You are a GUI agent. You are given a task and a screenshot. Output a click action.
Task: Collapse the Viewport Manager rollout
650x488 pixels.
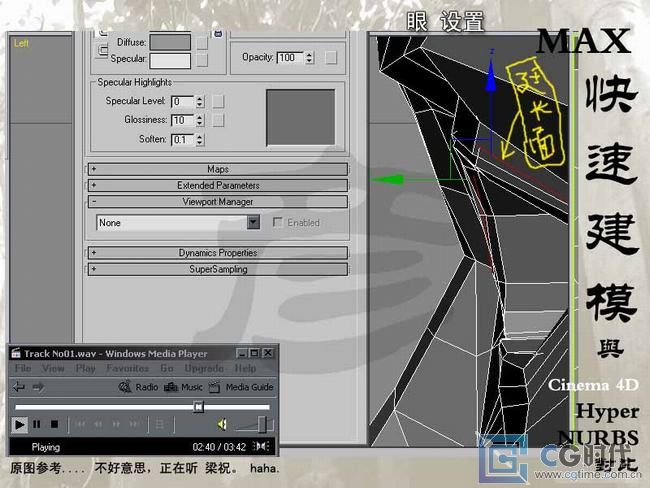(218, 202)
